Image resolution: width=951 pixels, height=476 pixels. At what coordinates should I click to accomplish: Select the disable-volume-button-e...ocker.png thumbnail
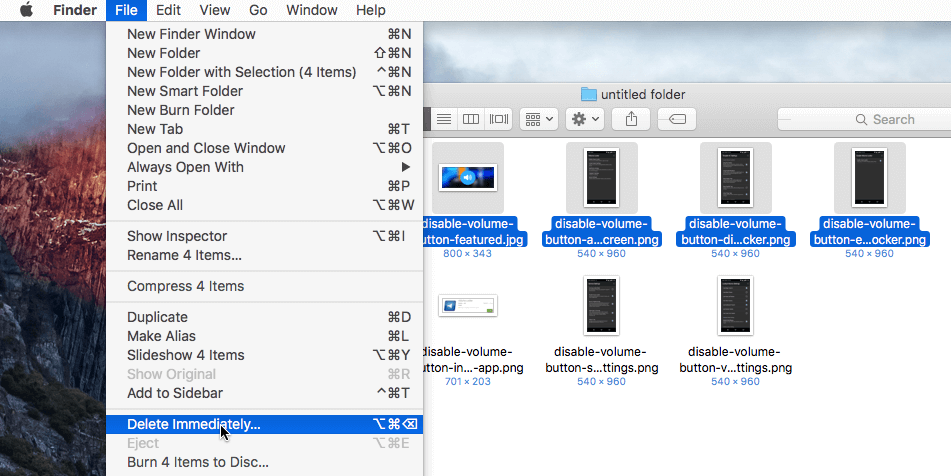(870, 178)
